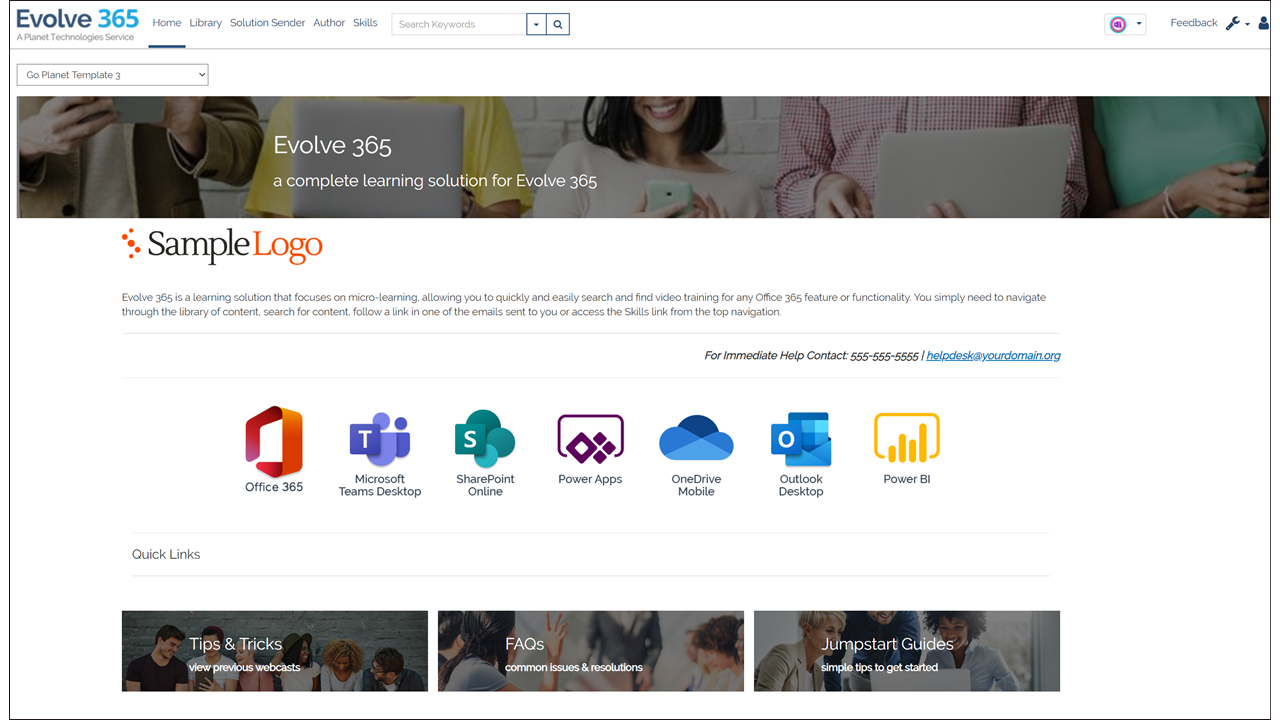Click the Office 365 label text
Screen dimensions: 1280x720
pos(274,487)
